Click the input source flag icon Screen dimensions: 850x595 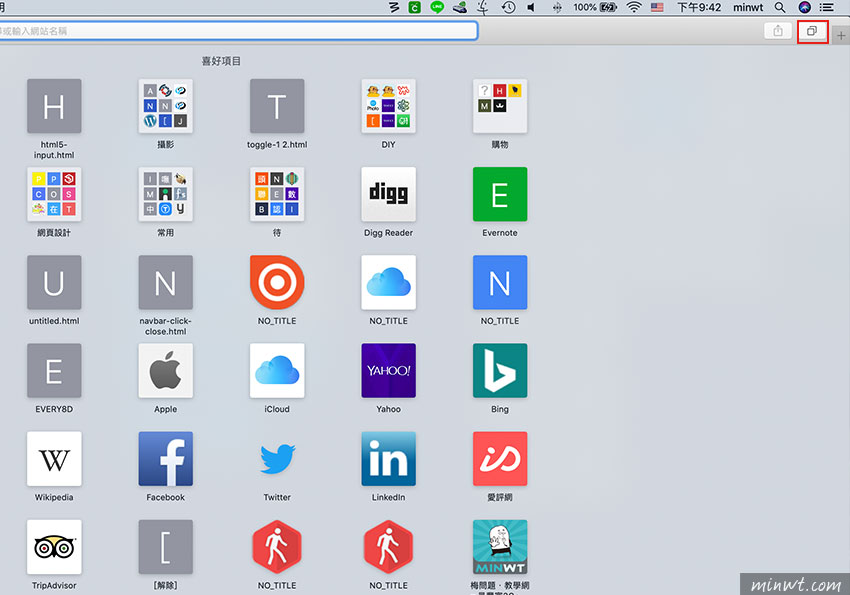tap(658, 8)
